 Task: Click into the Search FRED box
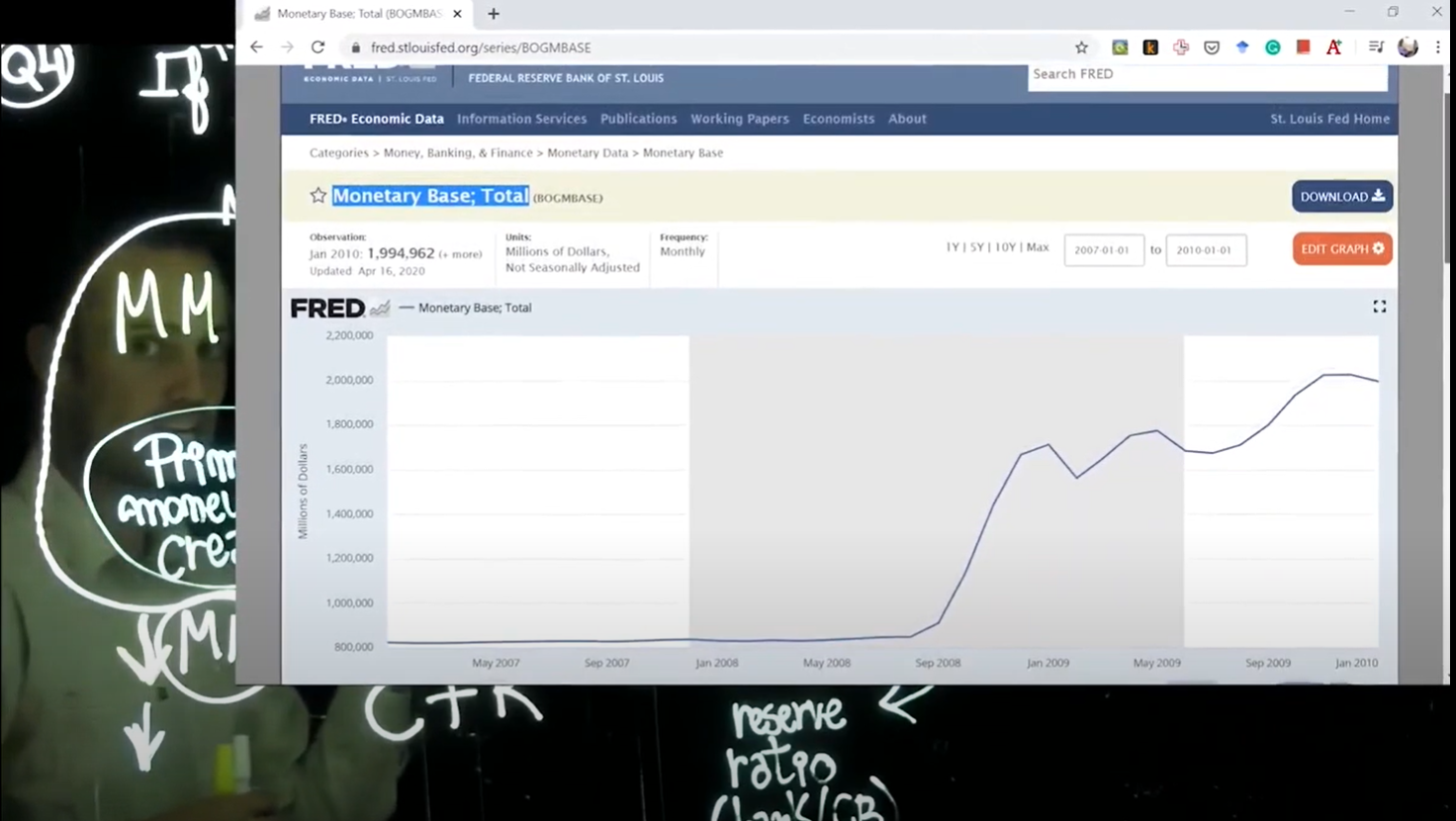(1207, 75)
